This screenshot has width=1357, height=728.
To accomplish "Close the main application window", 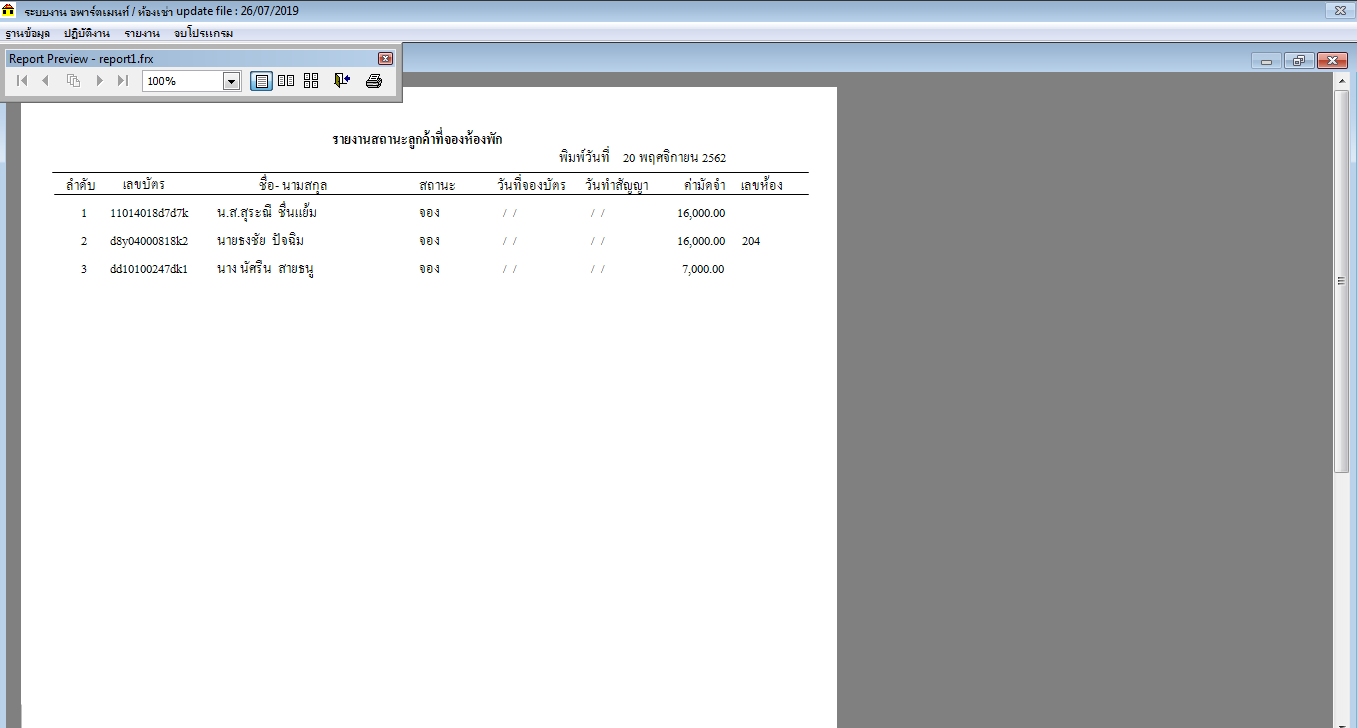I will click(x=1338, y=11).
